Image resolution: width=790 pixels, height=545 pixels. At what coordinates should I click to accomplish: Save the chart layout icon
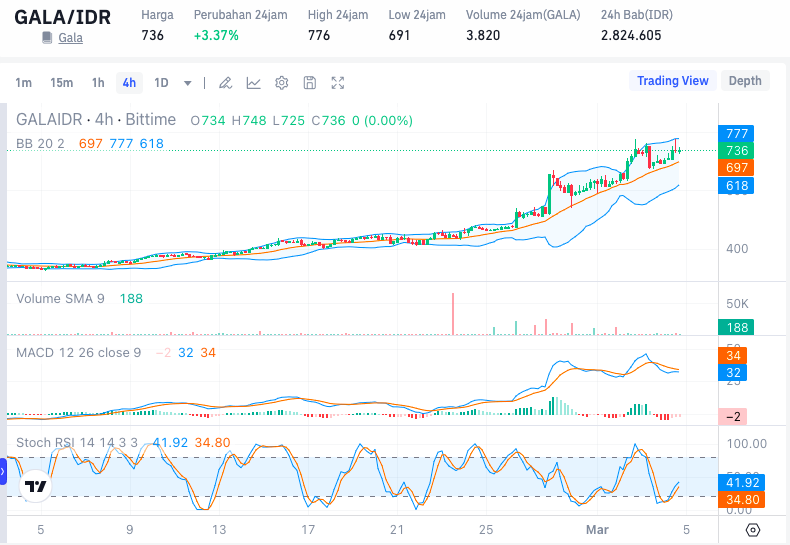310,83
